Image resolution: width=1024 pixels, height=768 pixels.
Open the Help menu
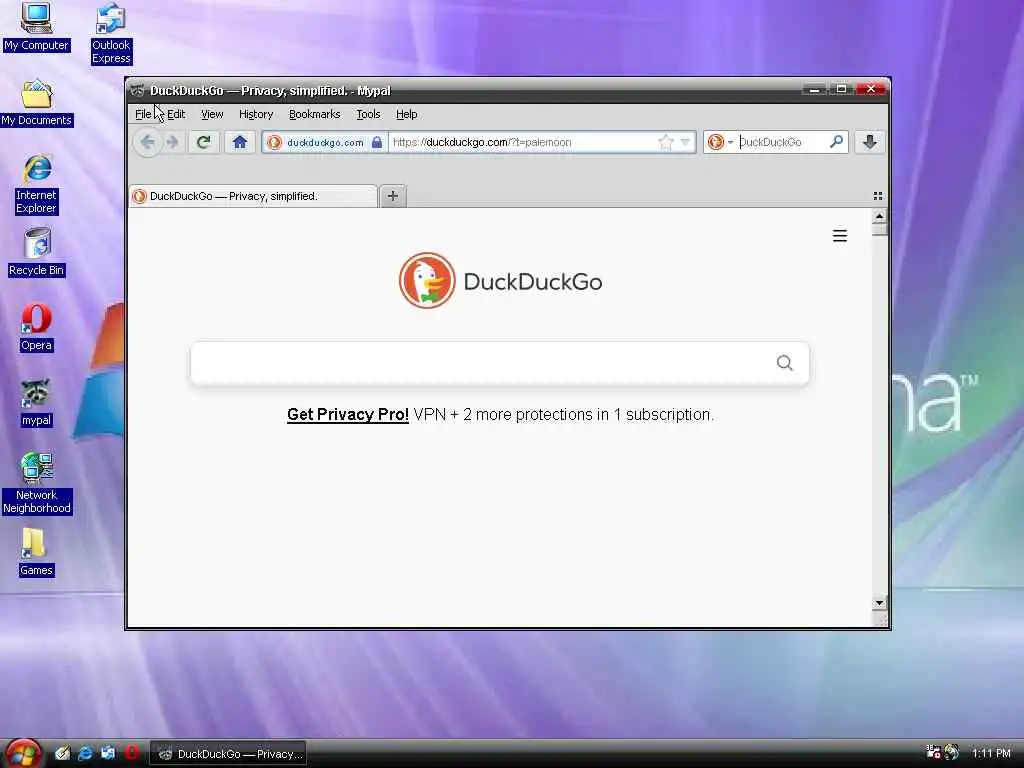pos(406,114)
